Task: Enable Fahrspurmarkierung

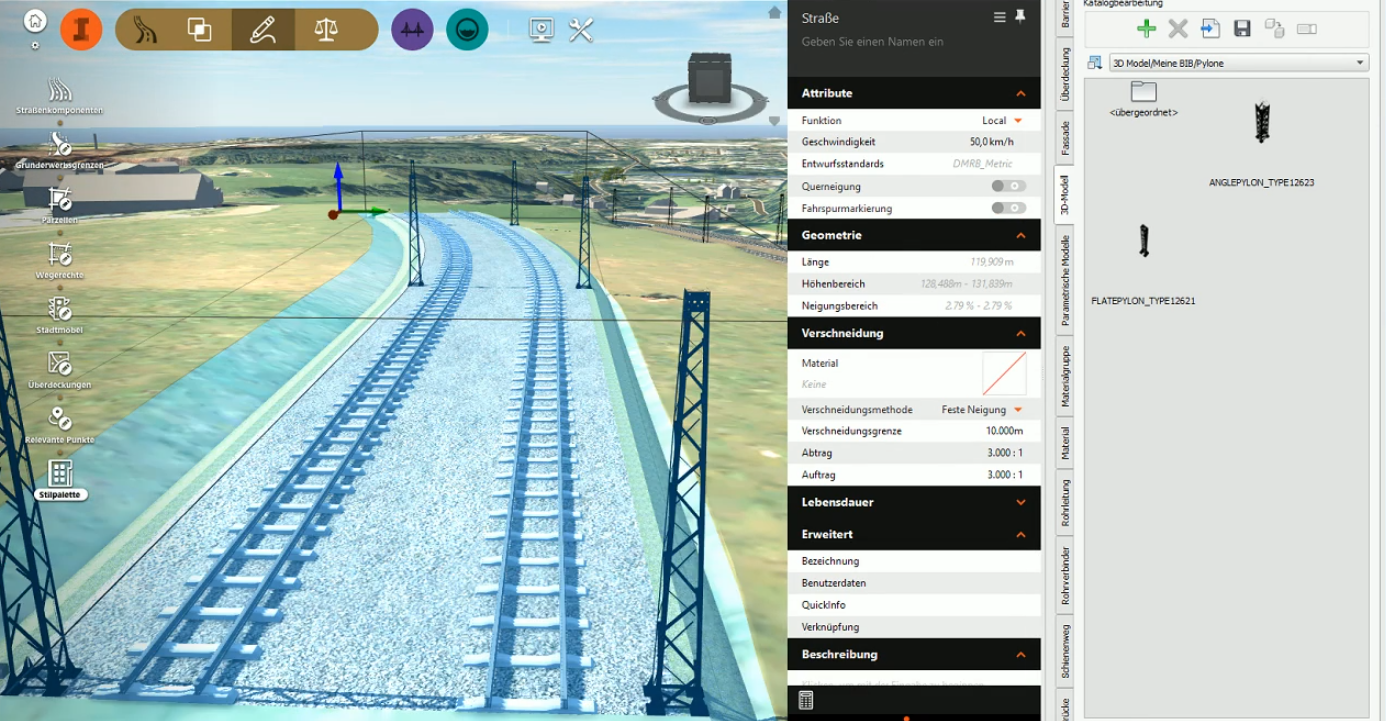Action: [x=1008, y=208]
